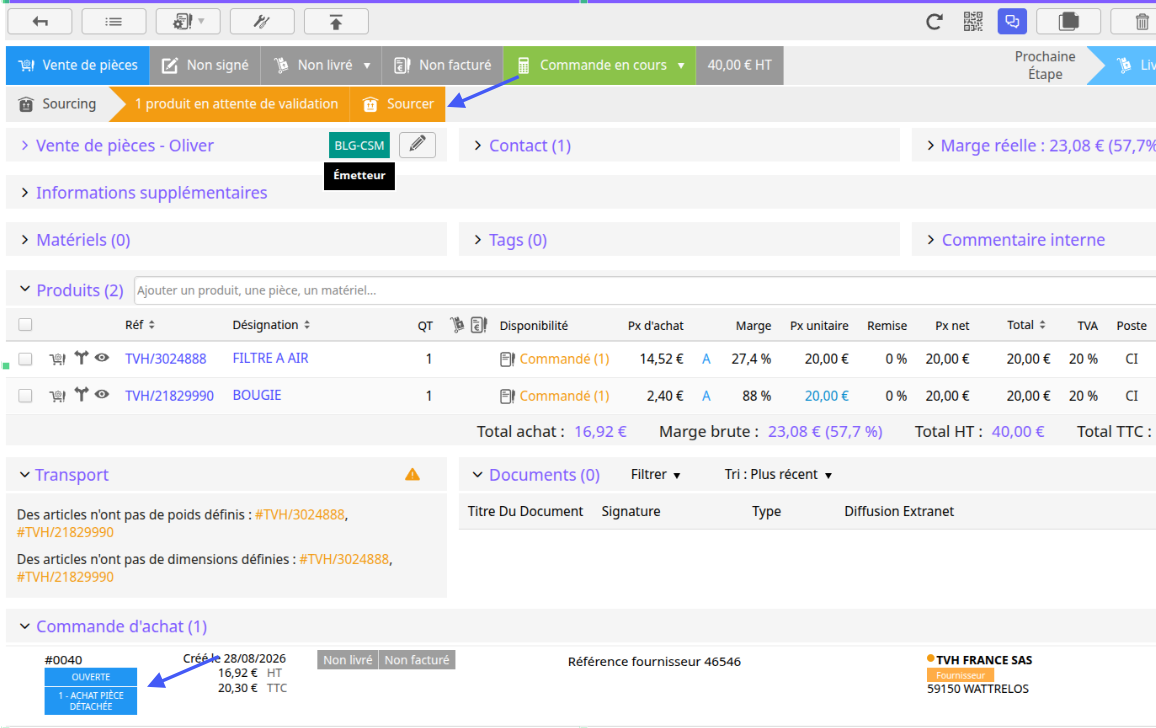Open the Filtrer dropdown in Documents
Screen dimensions: 1156x728
click(x=655, y=474)
